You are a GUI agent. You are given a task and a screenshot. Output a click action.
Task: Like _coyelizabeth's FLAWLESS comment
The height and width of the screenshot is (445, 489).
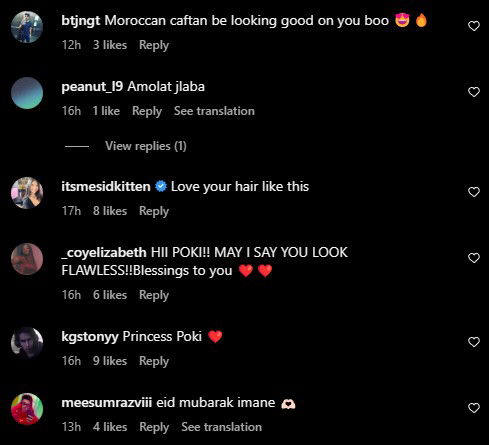(474, 258)
